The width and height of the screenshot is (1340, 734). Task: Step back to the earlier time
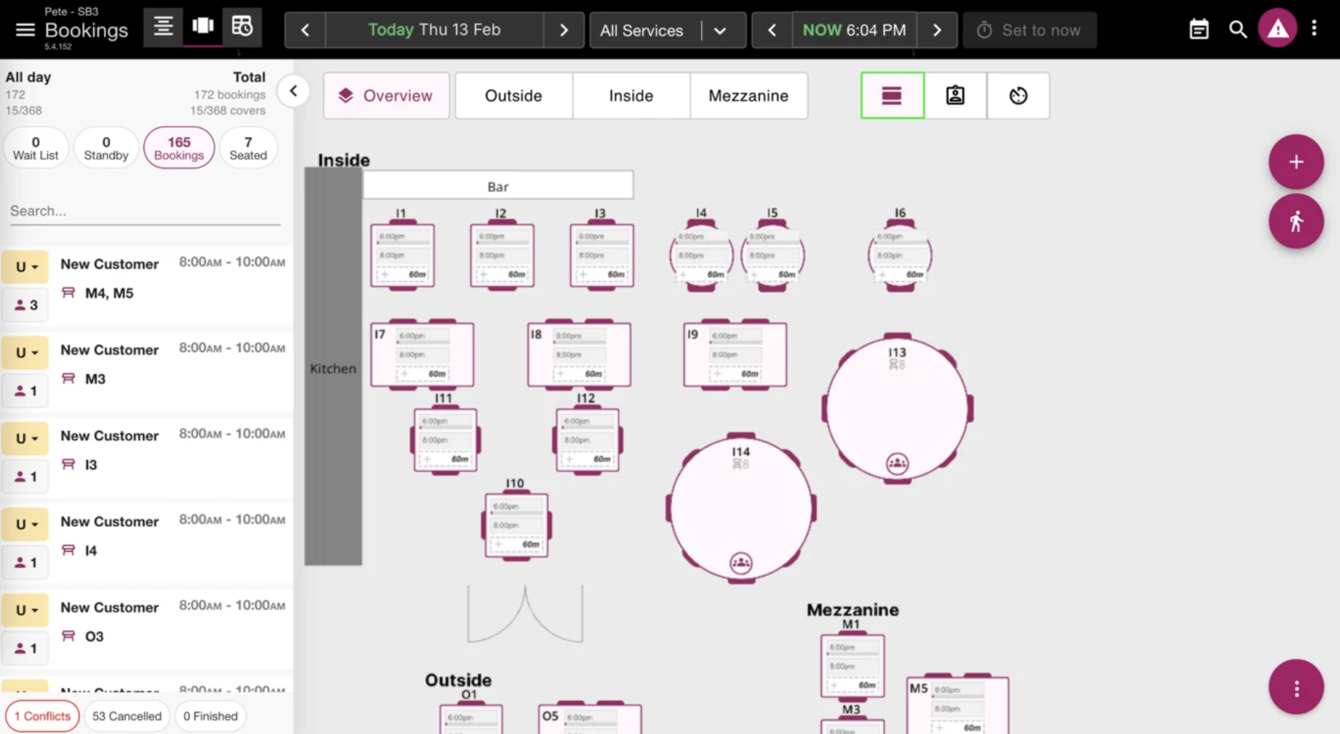point(772,30)
